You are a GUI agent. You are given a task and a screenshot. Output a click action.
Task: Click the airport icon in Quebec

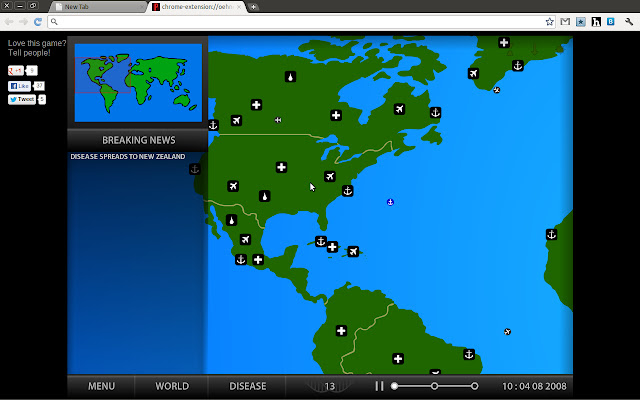pos(399,109)
